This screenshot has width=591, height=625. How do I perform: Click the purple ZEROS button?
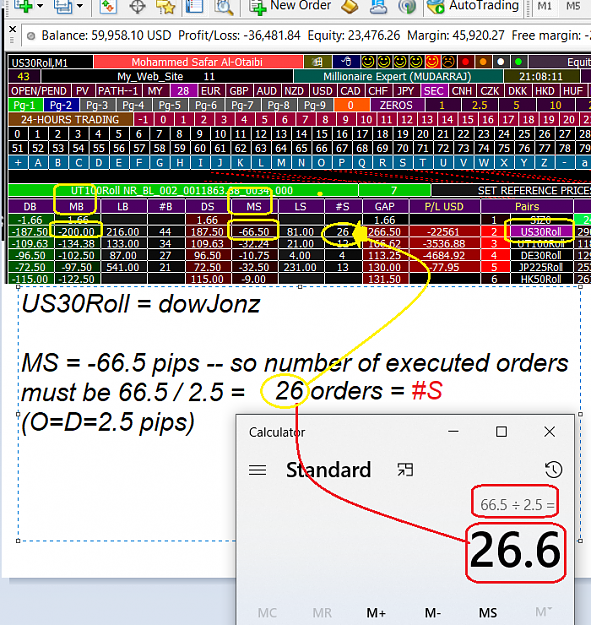(x=396, y=105)
